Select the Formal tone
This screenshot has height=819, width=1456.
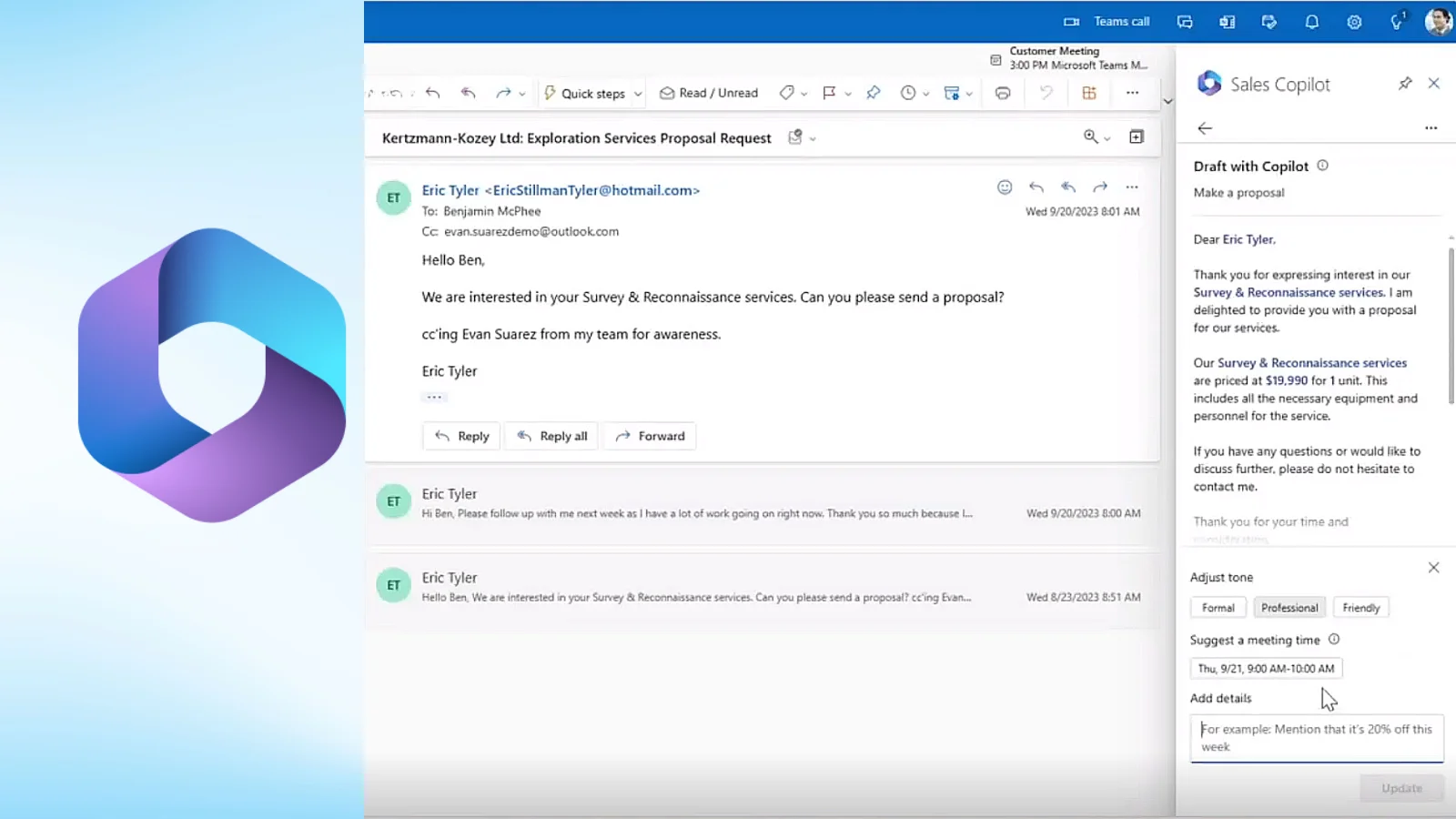[x=1218, y=608]
